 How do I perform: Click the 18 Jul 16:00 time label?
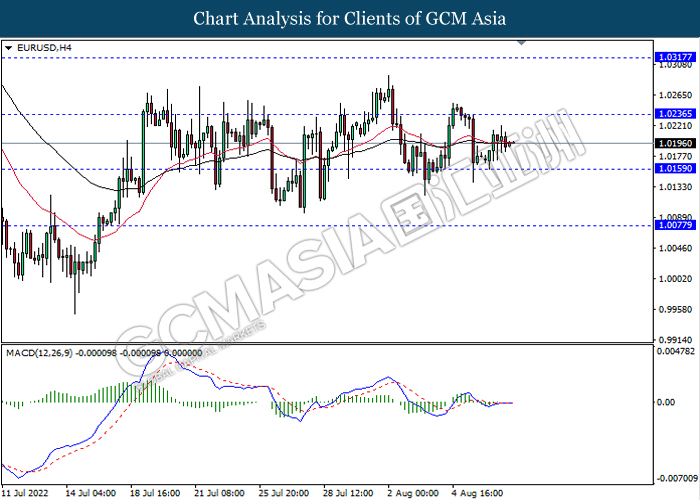155,493
